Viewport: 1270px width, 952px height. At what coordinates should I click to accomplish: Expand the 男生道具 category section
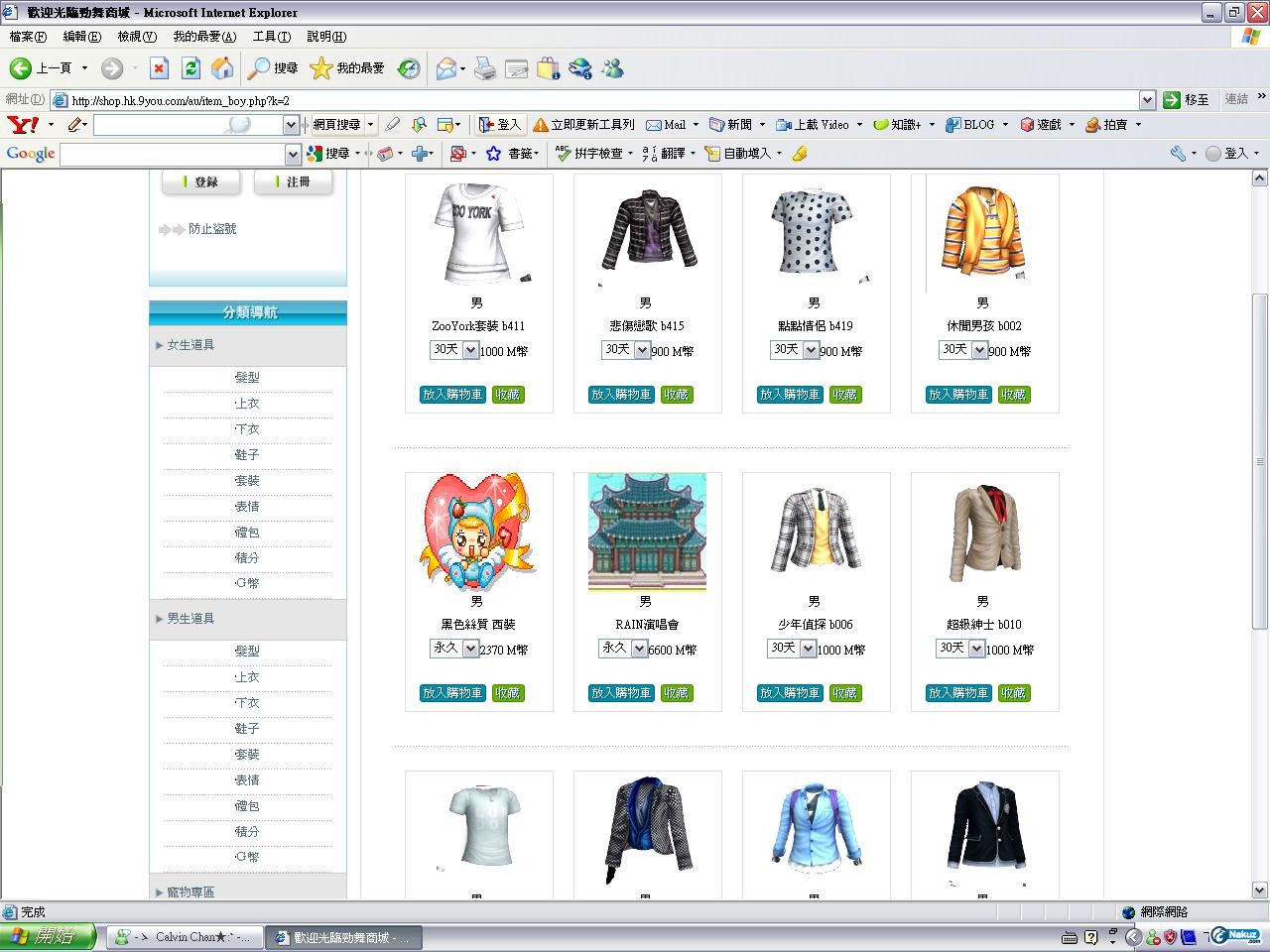point(190,619)
